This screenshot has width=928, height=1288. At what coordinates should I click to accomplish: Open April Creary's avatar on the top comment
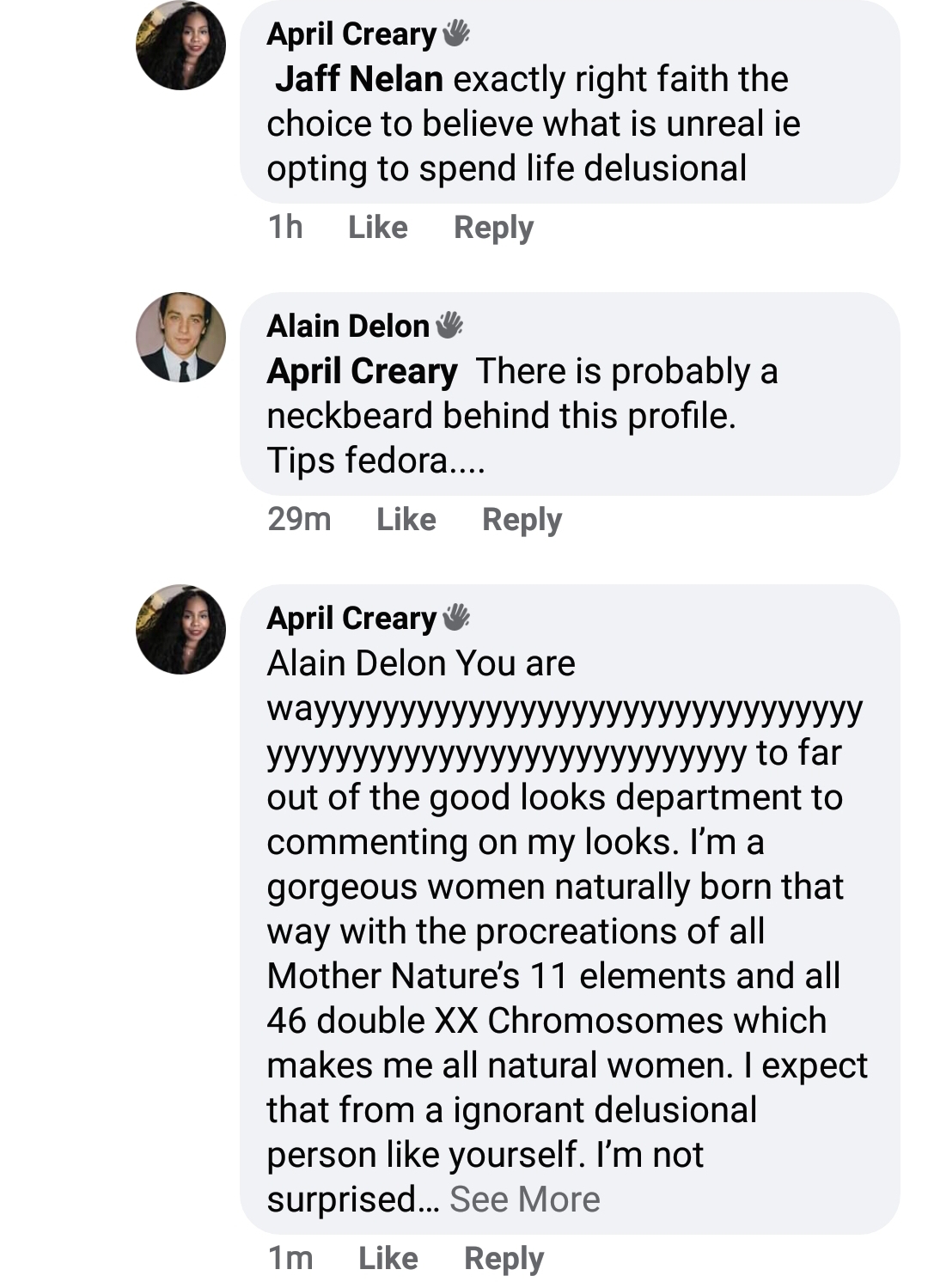[x=180, y=45]
